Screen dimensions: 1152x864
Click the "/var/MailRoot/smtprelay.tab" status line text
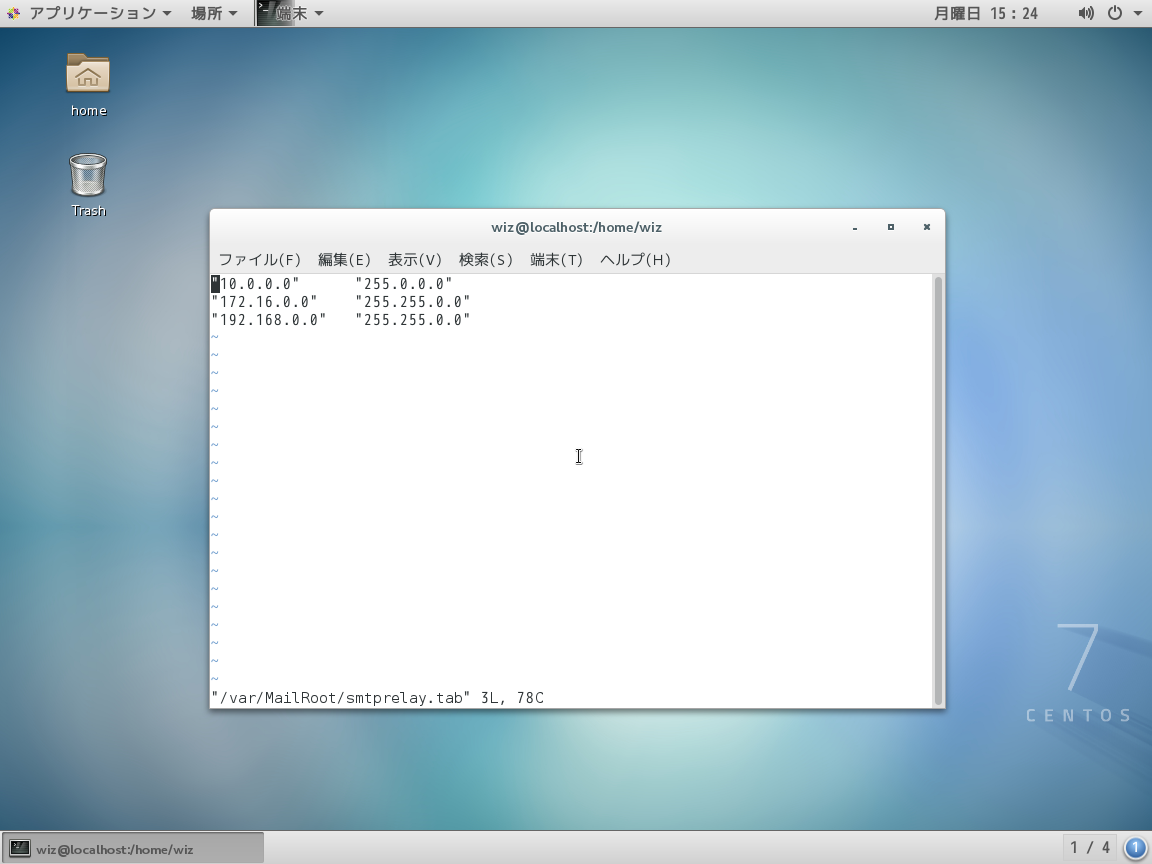pos(340,697)
